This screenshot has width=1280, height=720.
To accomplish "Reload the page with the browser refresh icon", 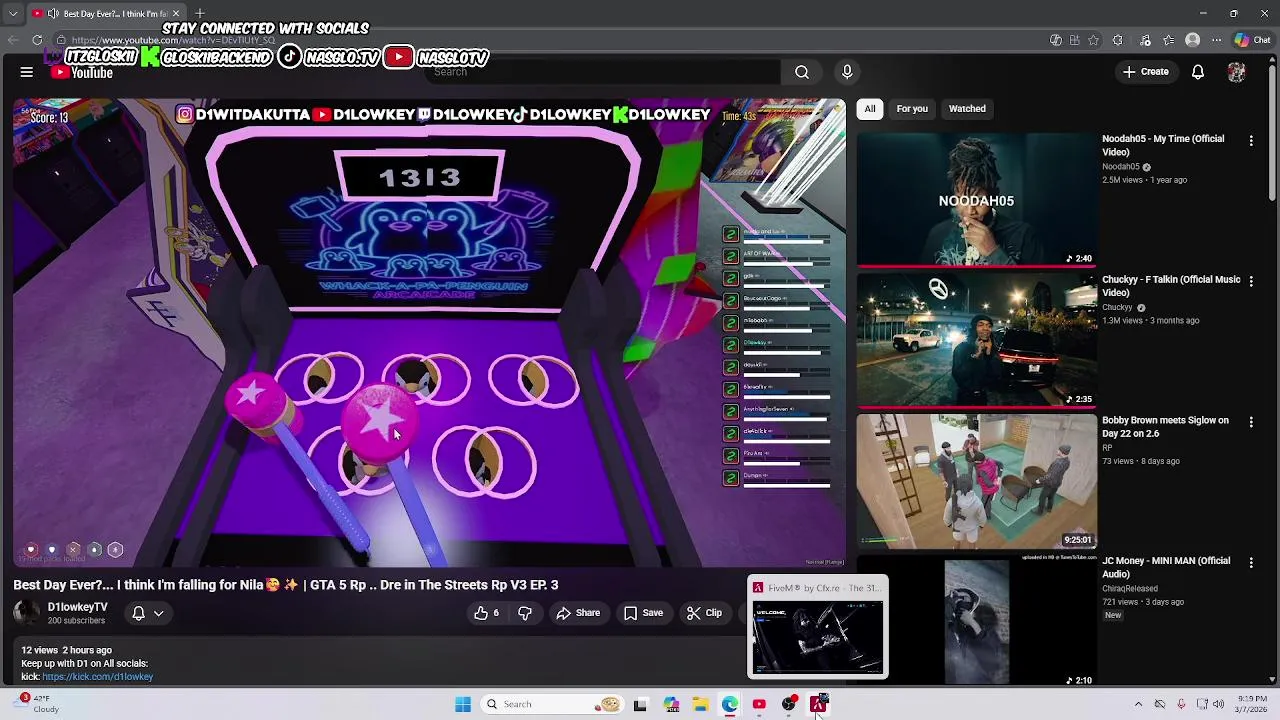I will click(37, 40).
